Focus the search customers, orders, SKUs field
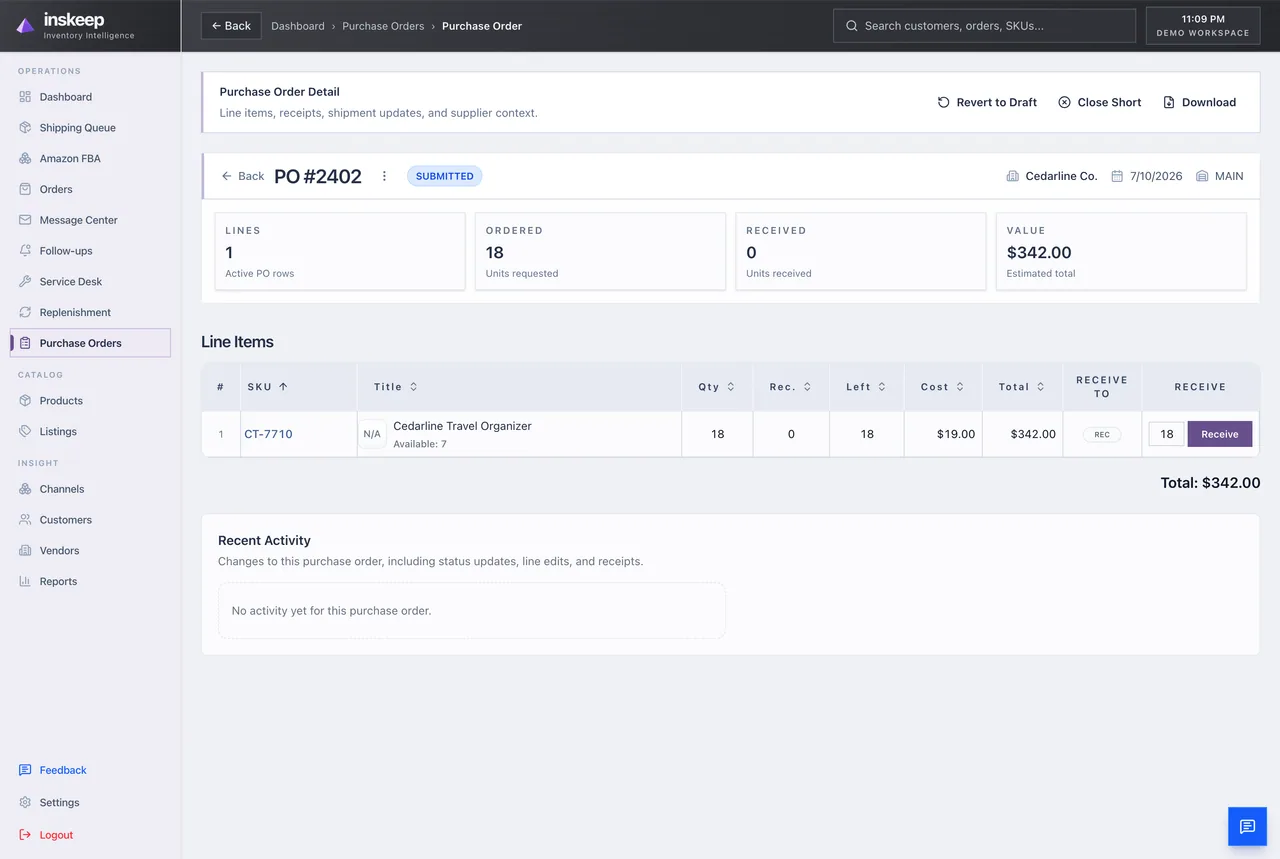This screenshot has width=1280, height=859. pyautogui.click(x=984, y=26)
